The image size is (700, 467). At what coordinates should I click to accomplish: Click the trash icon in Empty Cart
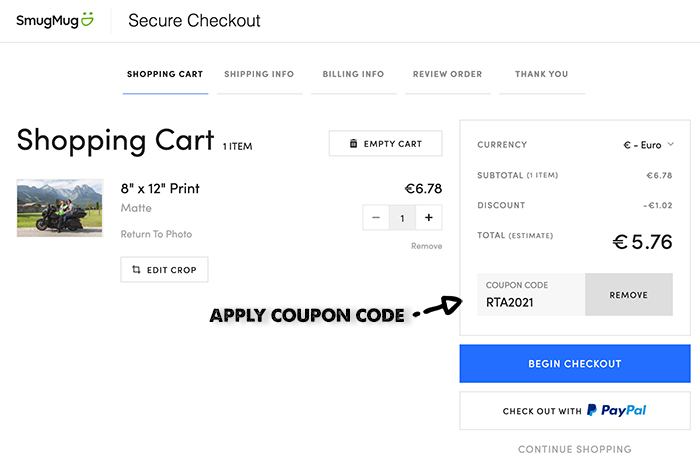point(353,143)
